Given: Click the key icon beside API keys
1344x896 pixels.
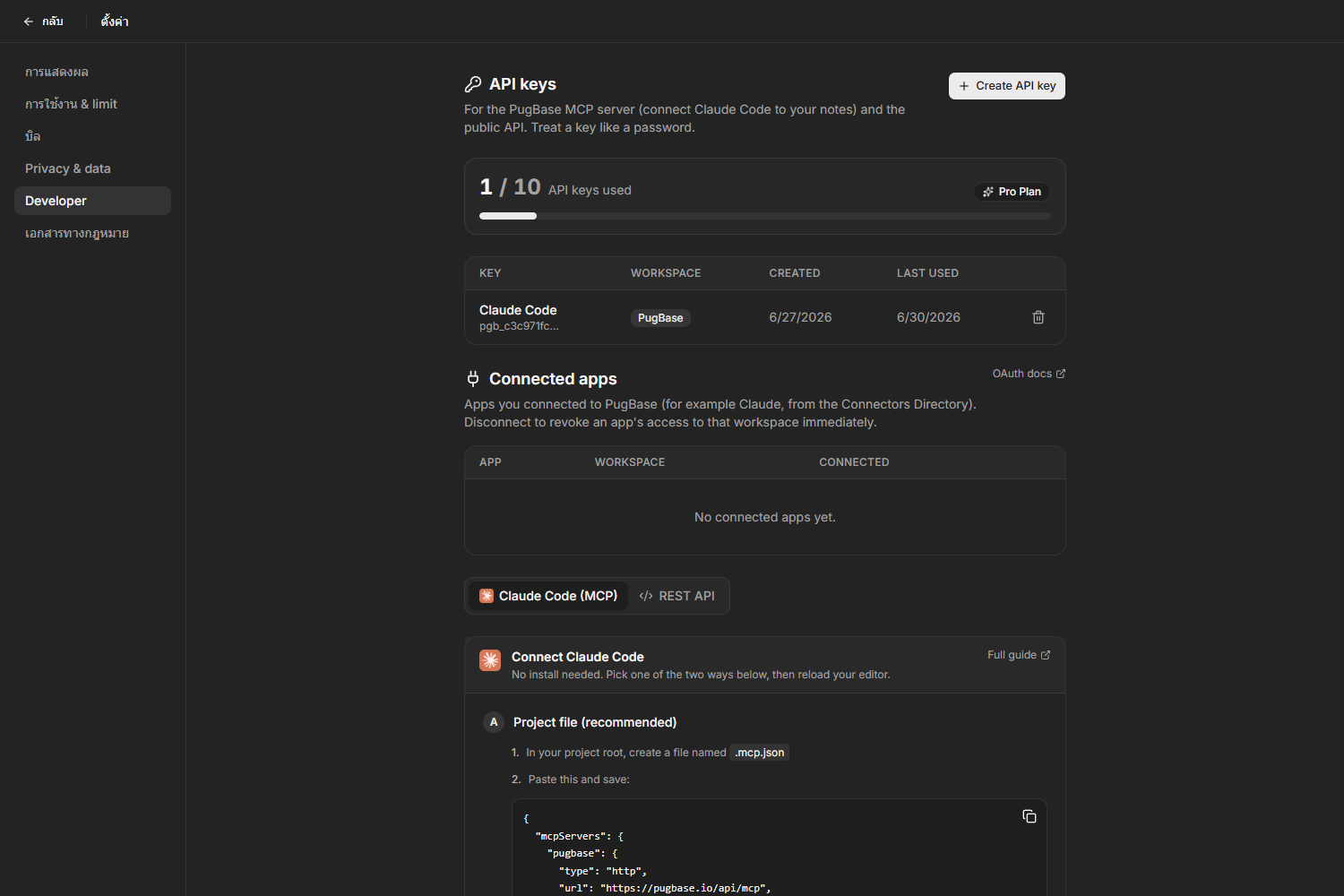Looking at the screenshot, I should click(473, 84).
